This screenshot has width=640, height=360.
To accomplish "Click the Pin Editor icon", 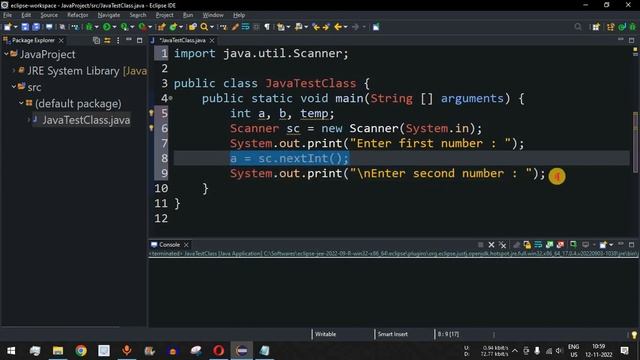I will [376, 27].
